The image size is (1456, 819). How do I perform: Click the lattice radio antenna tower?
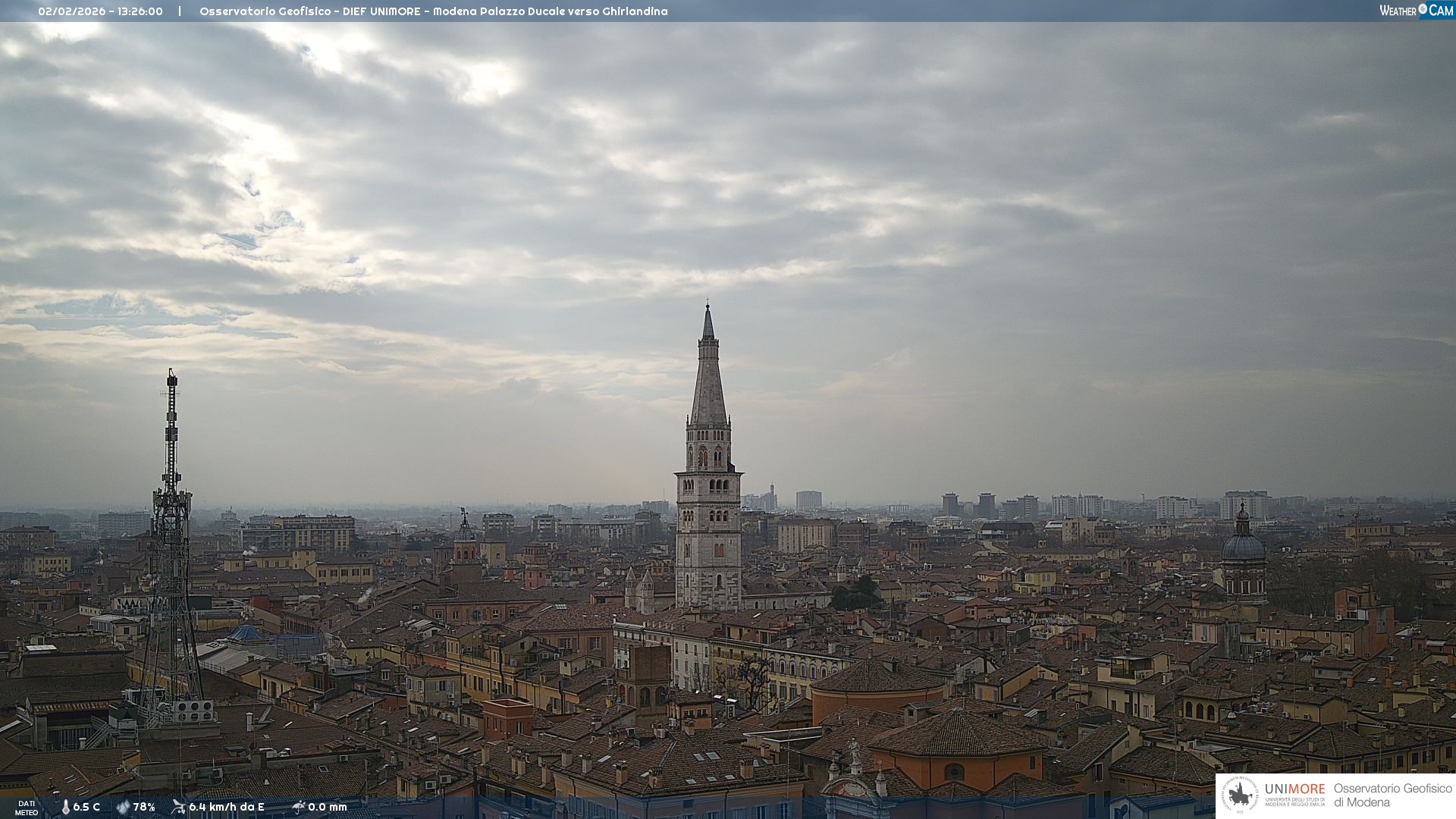point(171,531)
